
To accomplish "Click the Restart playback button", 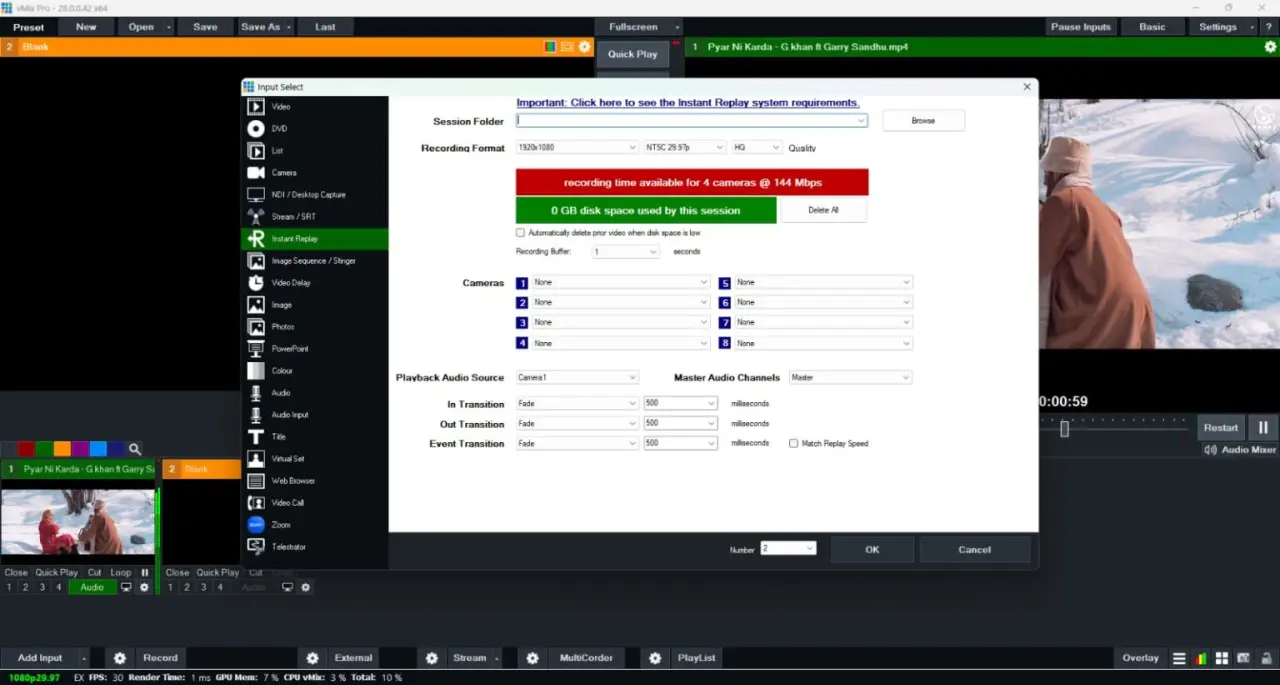I will 1220,427.
